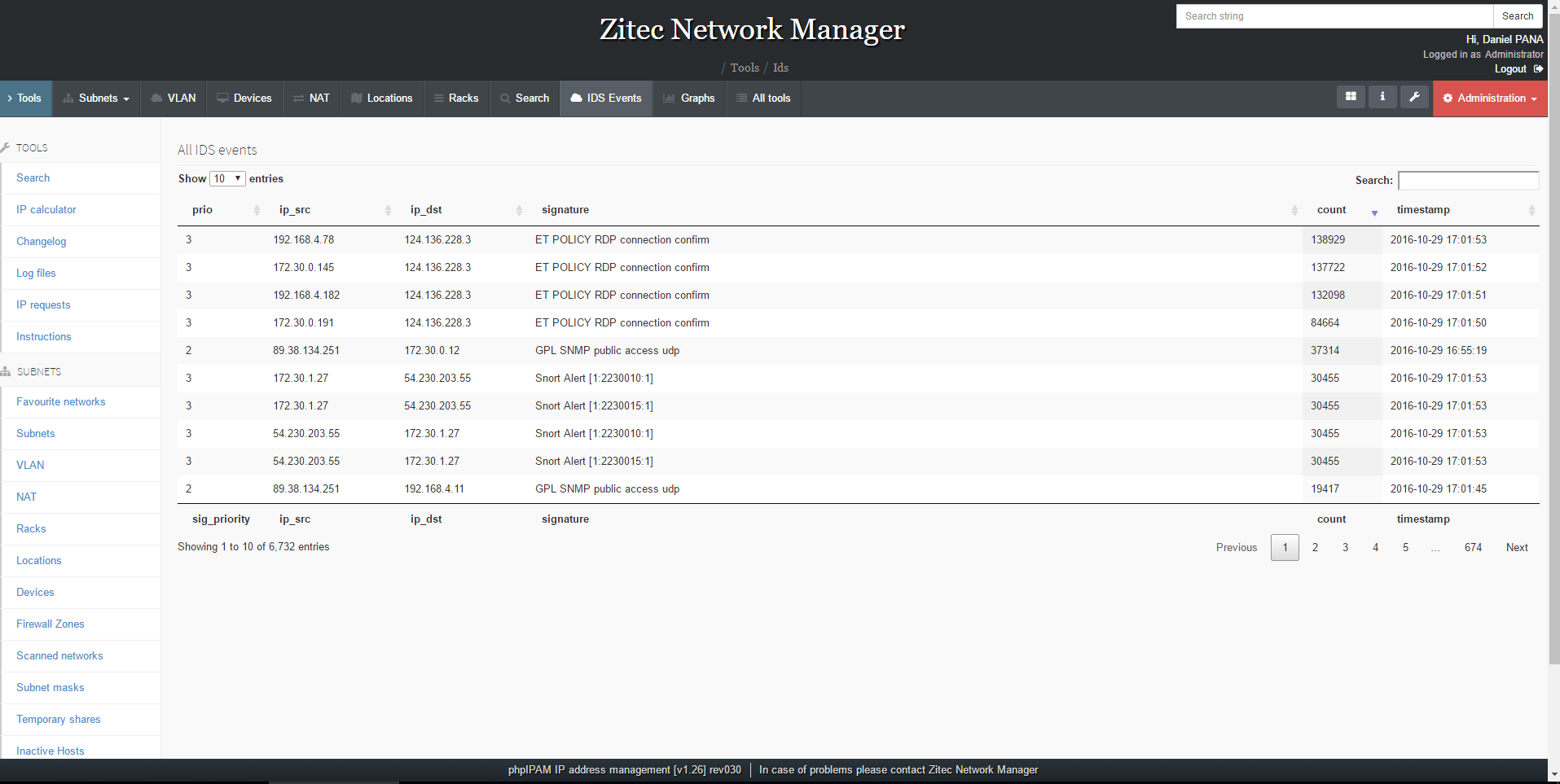Screen dimensions: 1560x784
Task: Go to page 5 of results
Action: [1405, 547]
